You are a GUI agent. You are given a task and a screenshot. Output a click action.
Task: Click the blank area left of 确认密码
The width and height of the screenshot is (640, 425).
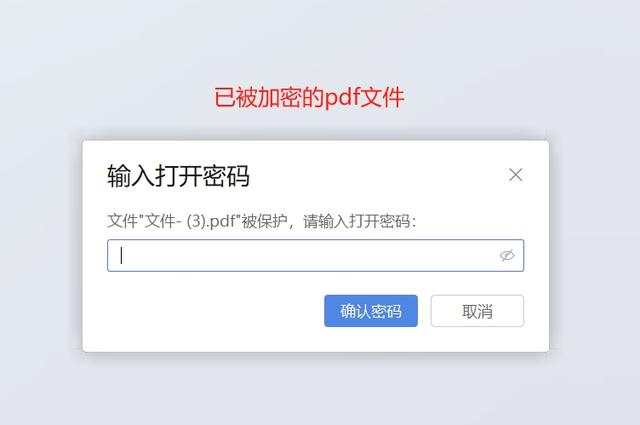click(204, 311)
